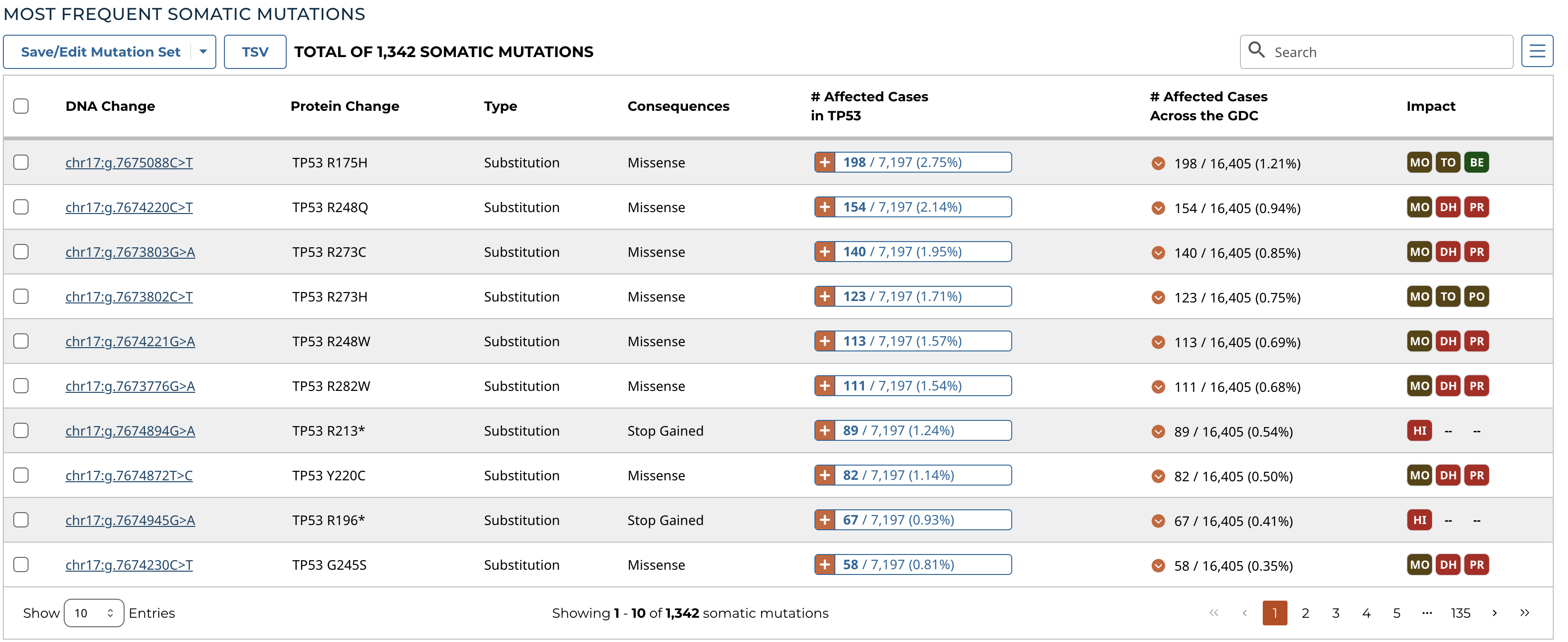The image size is (1568, 642).
Task: Click the orange plus on the R248Q row
Action: click(x=825, y=207)
